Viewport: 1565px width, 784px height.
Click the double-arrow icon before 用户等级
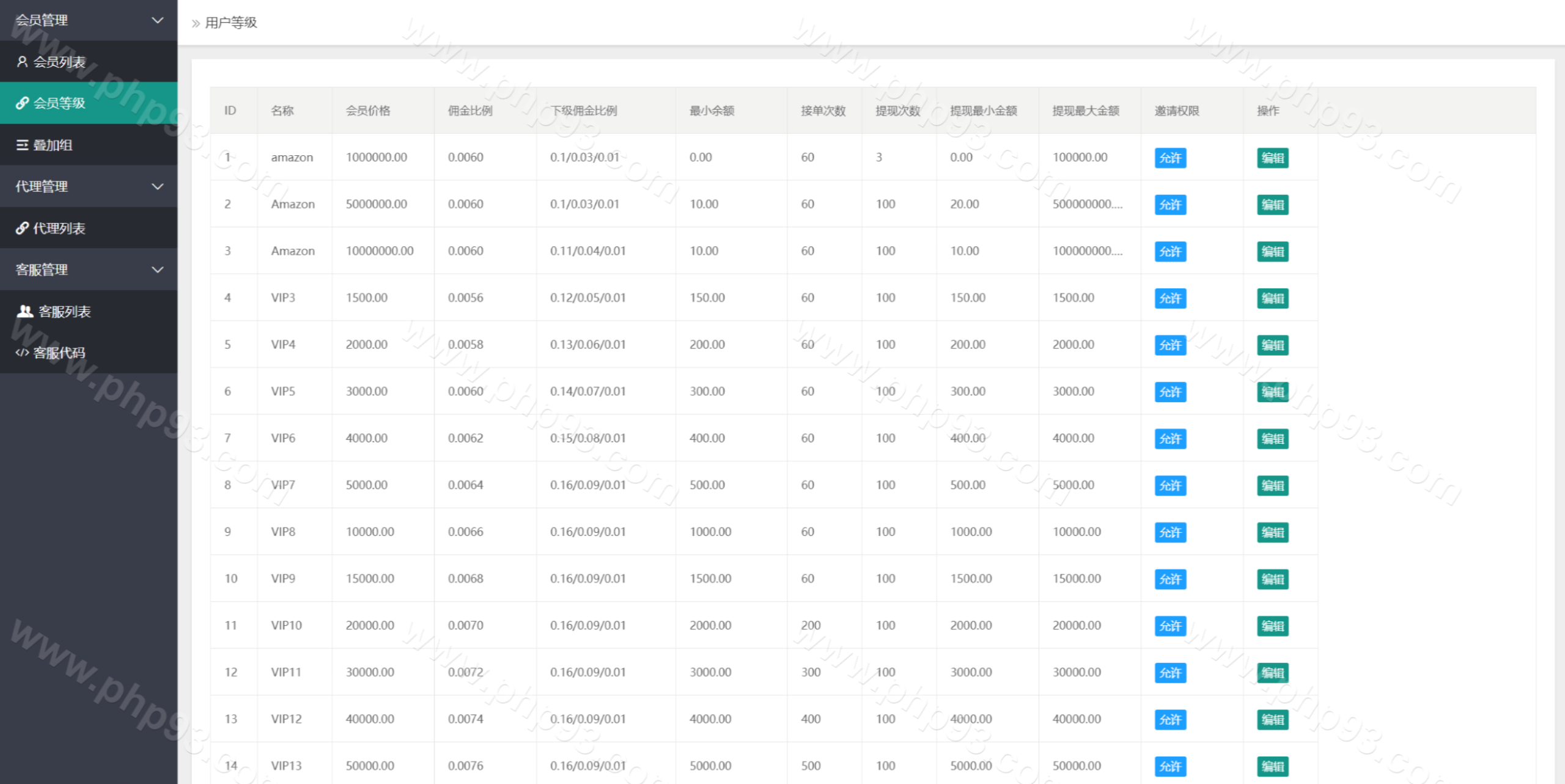tap(196, 23)
